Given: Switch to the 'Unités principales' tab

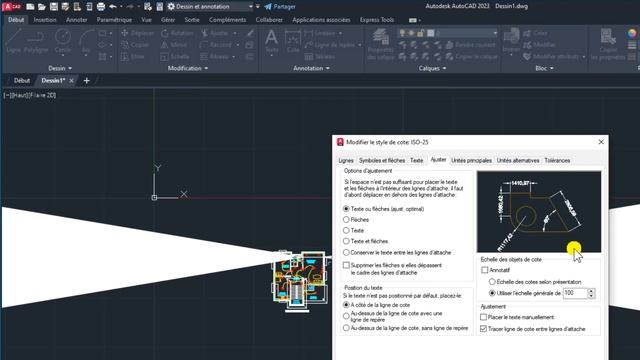Looking at the screenshot, I should (x=471, y=160).
